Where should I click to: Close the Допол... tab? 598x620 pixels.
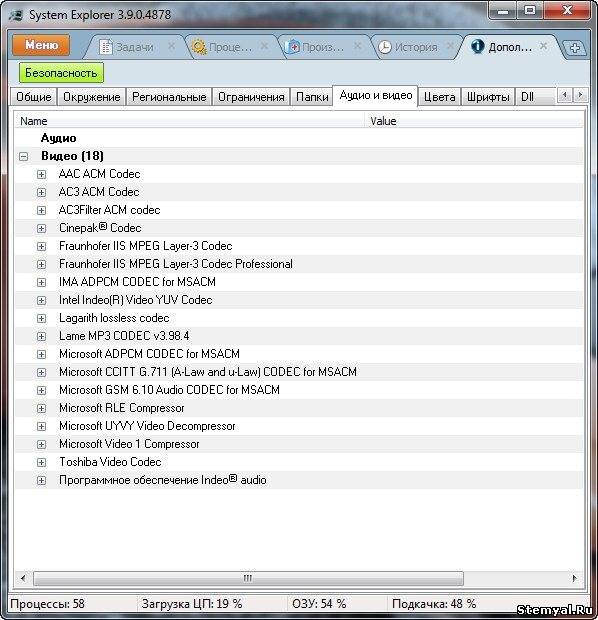(x=544, y=46)
